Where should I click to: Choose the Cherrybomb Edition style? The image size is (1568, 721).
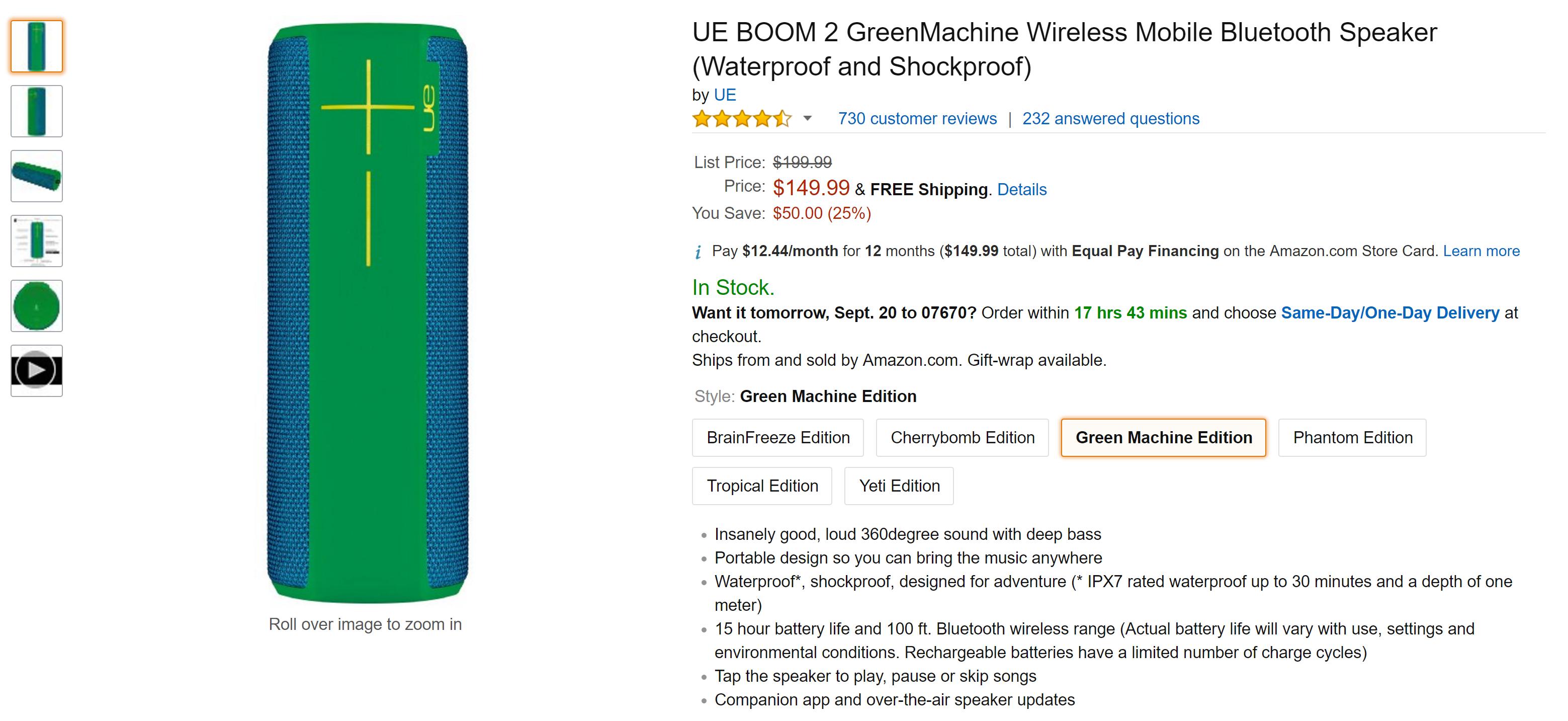click(962, 437)
